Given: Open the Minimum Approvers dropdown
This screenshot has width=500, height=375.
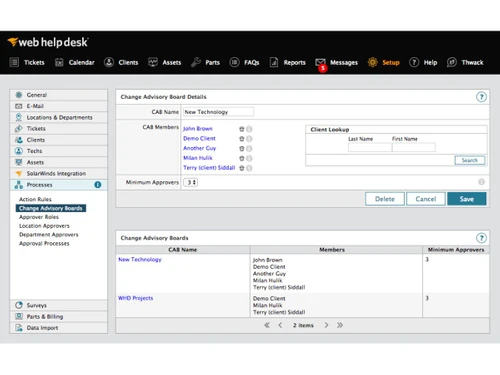Looking at the screenshot, I should [191, 182].
